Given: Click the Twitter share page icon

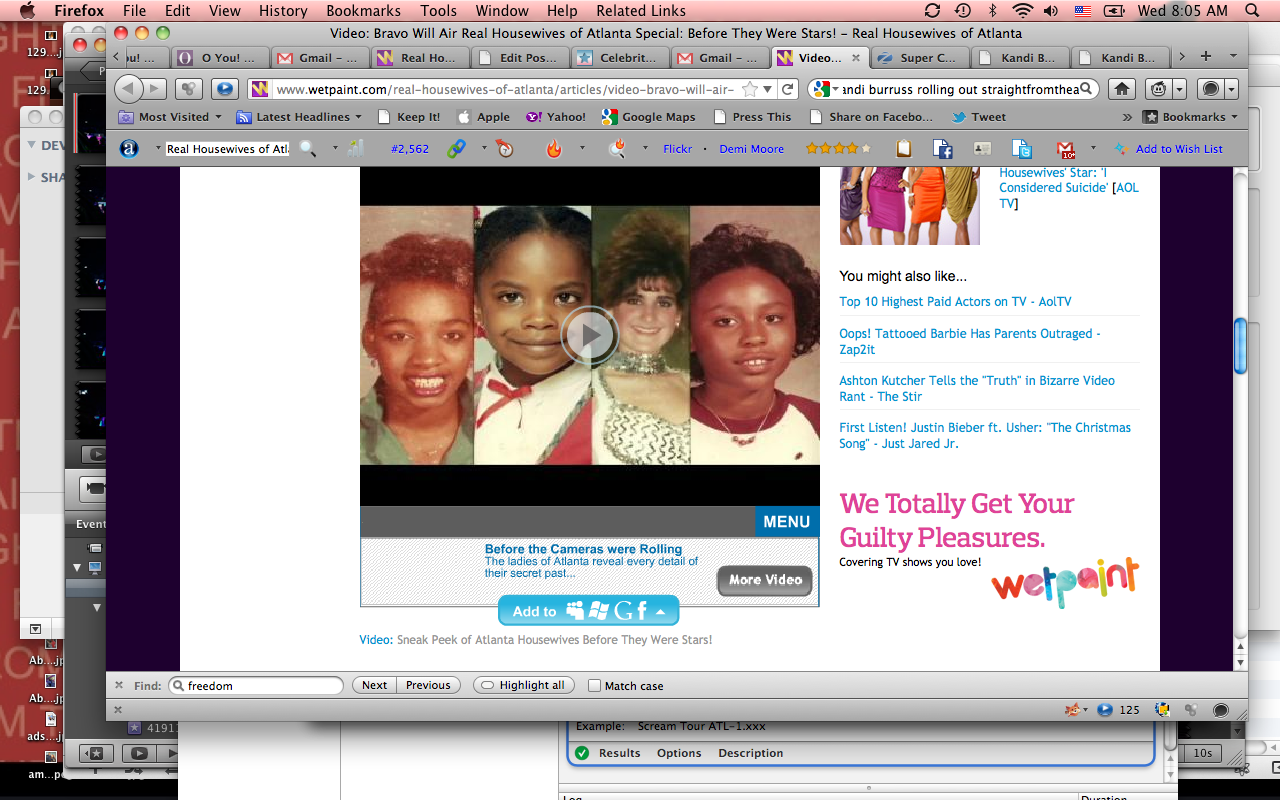Looking at the screenshot, I should 1021,149.
